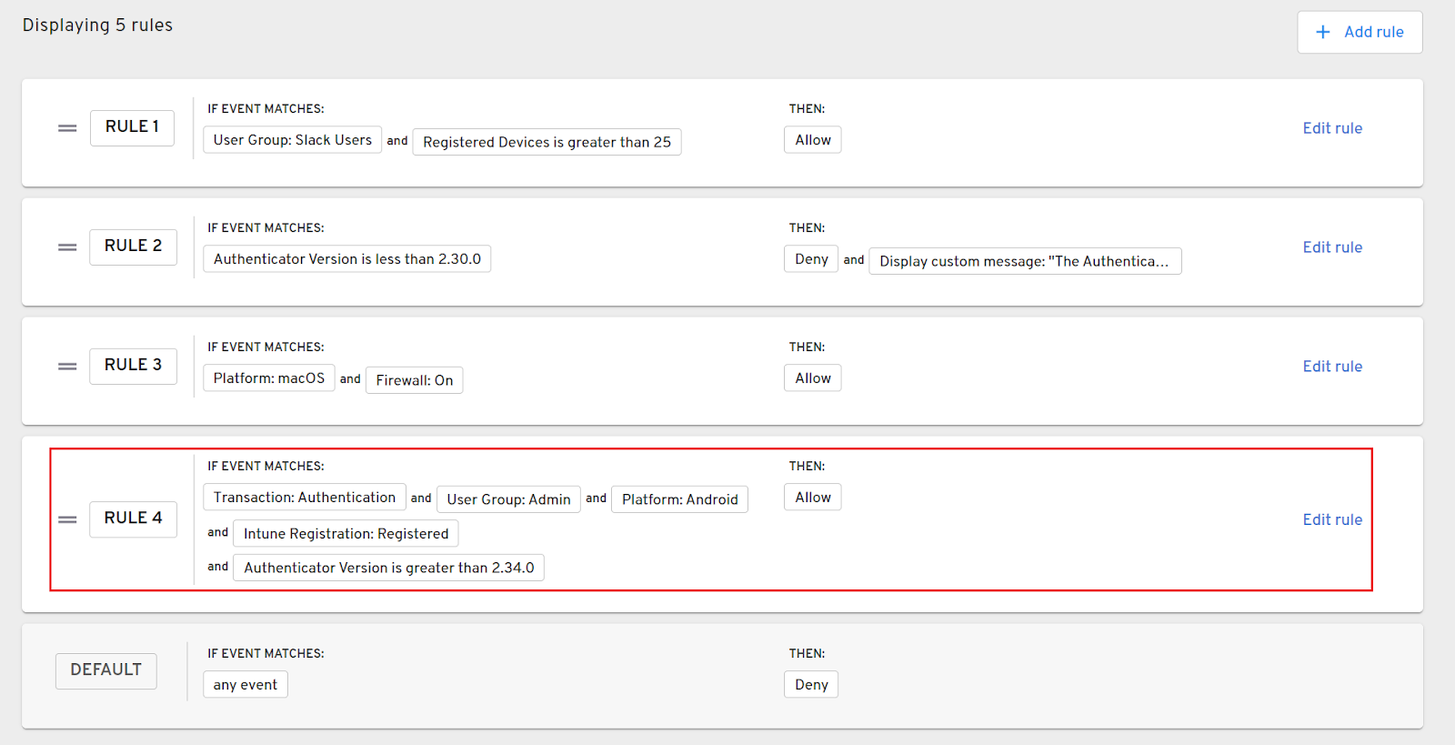This screenshot has width=1455, height=745.
Task: Grab the drag handle for Rule 1
Action: coord(67,128)
